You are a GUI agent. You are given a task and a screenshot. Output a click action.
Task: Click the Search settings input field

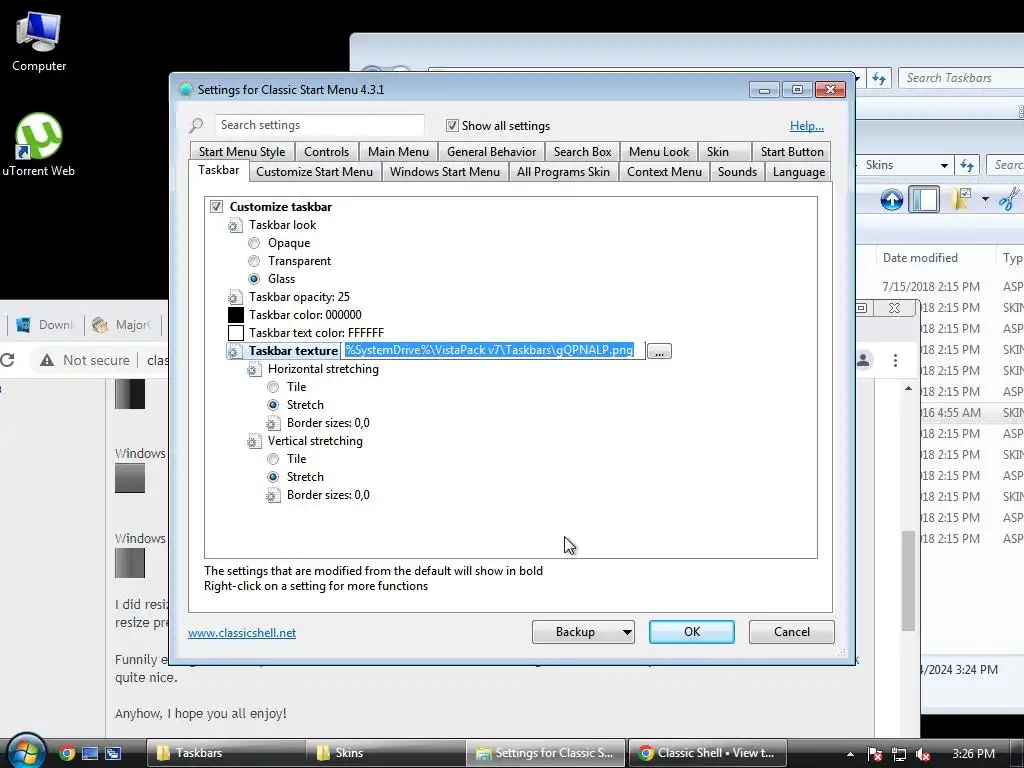point(319,125)
